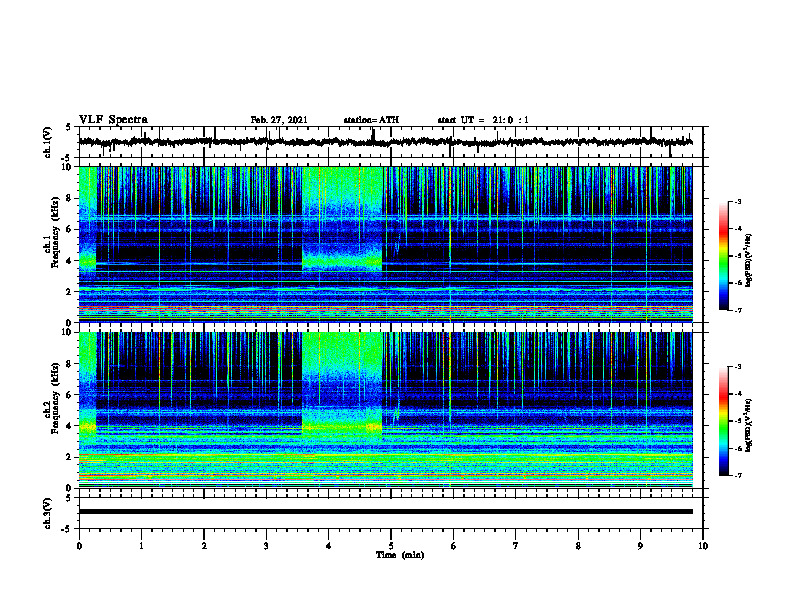Click the "-3" tick on ch.1 colorbar
The image size is (792, 612).
click(738, 201)
